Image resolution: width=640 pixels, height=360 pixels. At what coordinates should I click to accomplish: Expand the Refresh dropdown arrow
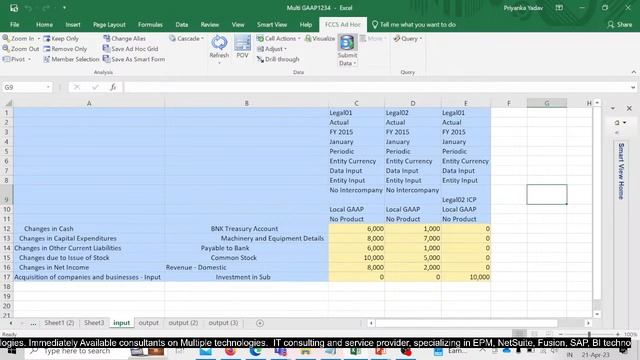click(219, 63)
